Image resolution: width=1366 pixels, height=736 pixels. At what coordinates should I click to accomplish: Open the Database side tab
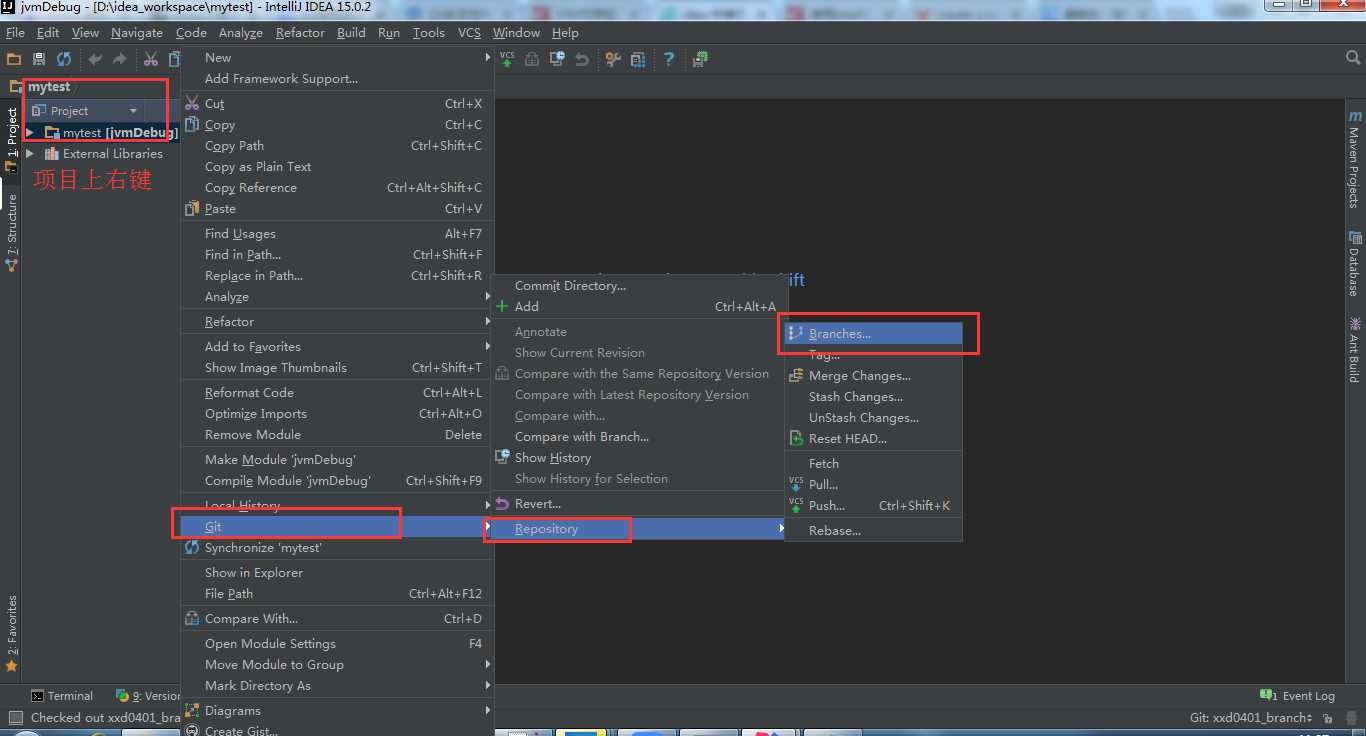point(1354,263)
